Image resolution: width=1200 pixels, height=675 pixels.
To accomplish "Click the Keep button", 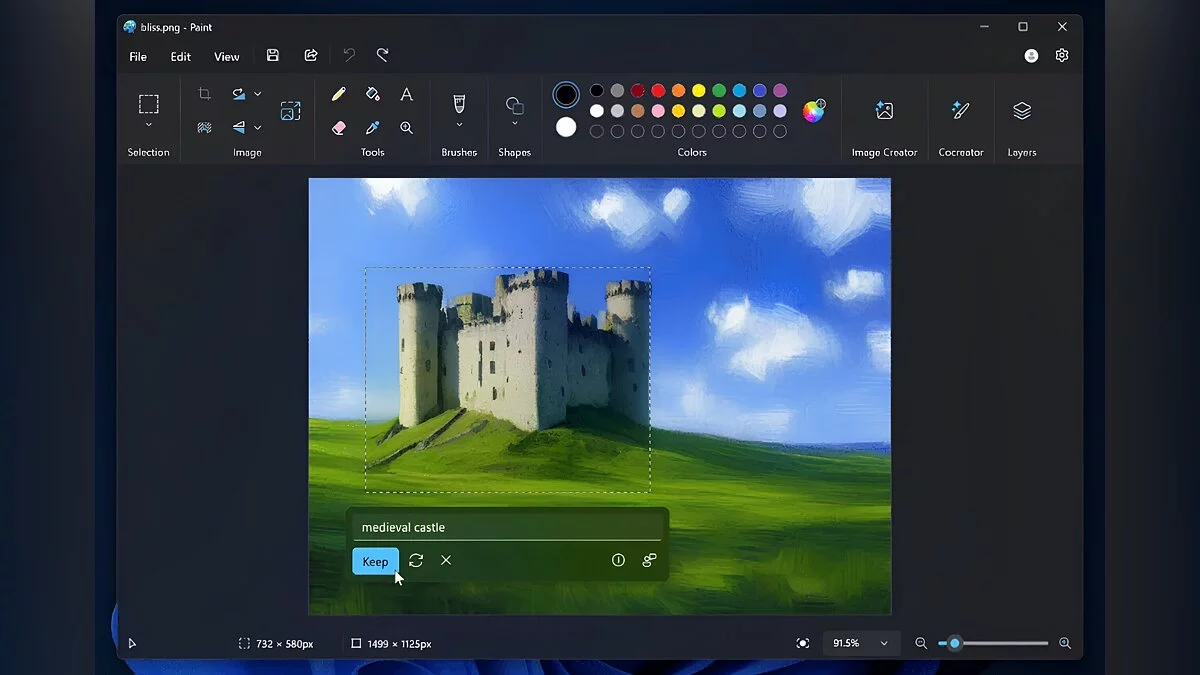I will [375, 561].
